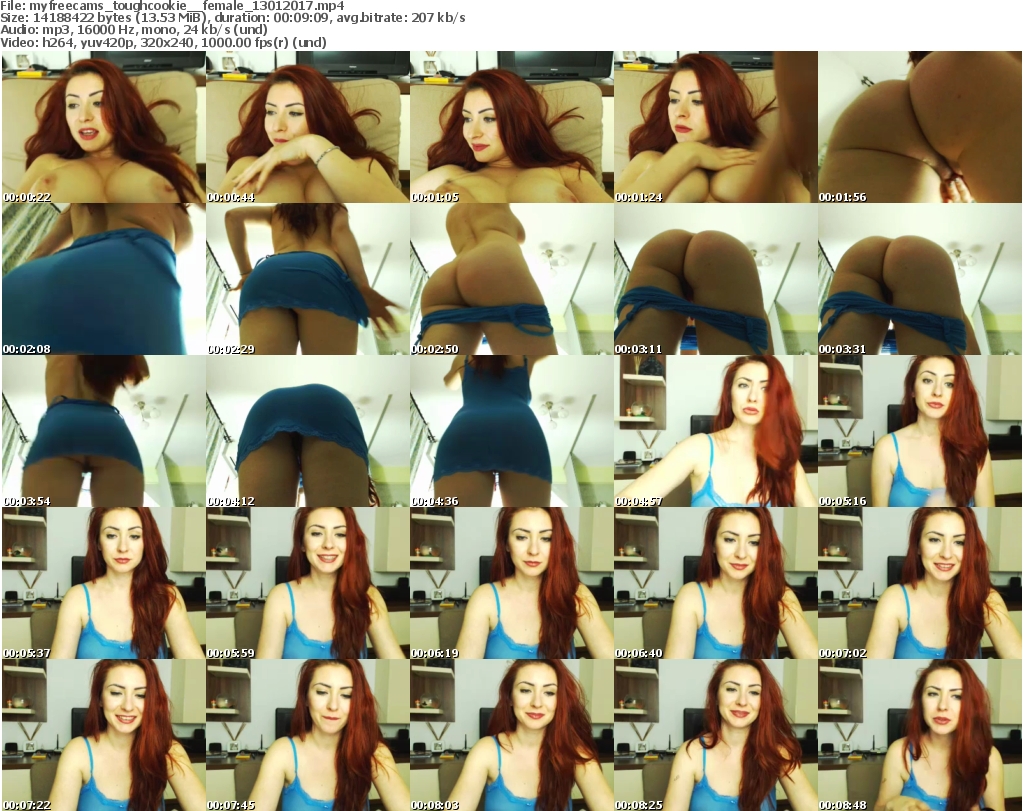
Task: Open the final frame at 00:08:48
Action: tap(919, 735)
